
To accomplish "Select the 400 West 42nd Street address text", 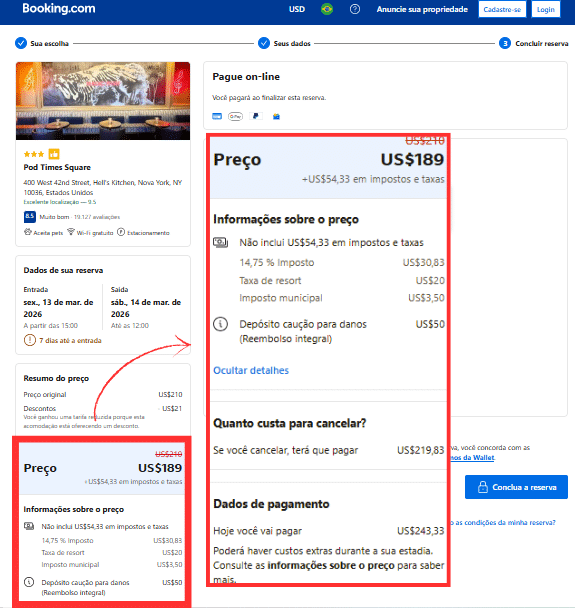I will [102, 187].
